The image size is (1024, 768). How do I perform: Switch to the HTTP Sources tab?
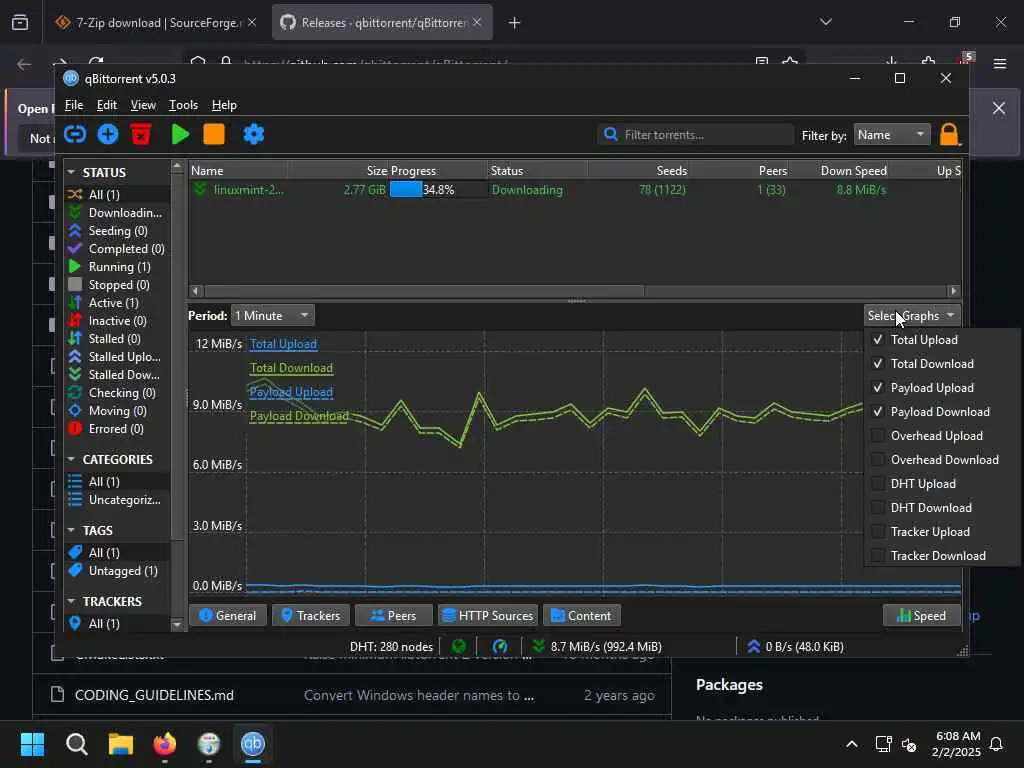point(487,615)
